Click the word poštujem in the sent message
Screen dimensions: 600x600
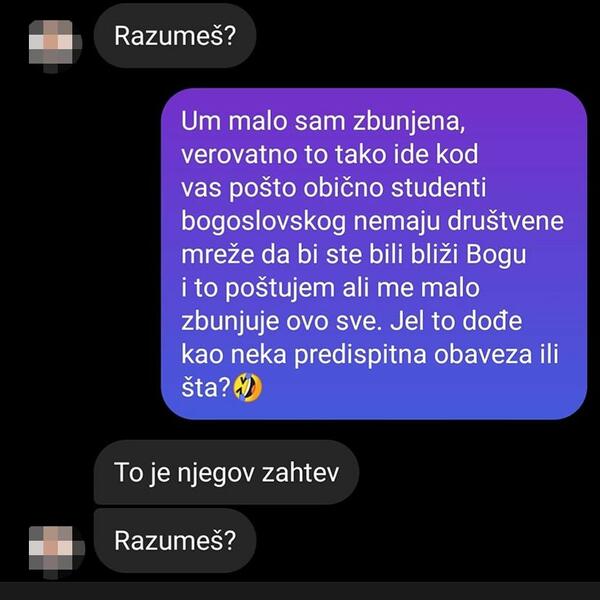[280, 289]
